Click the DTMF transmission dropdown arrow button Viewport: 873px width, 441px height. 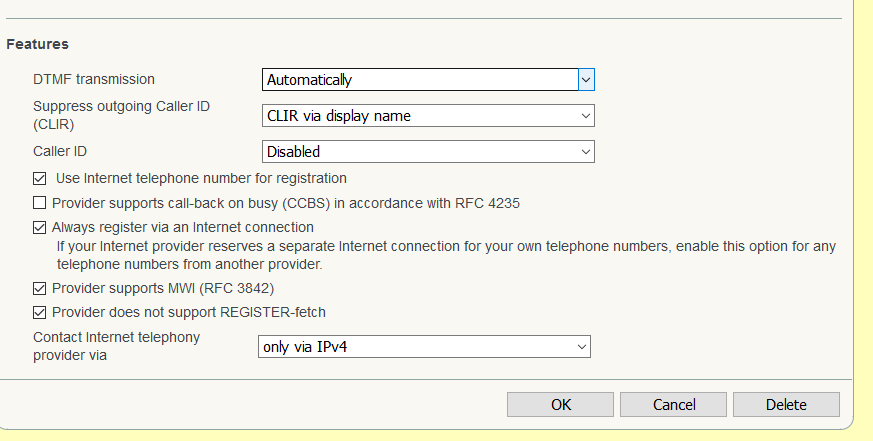pos(587,79)
